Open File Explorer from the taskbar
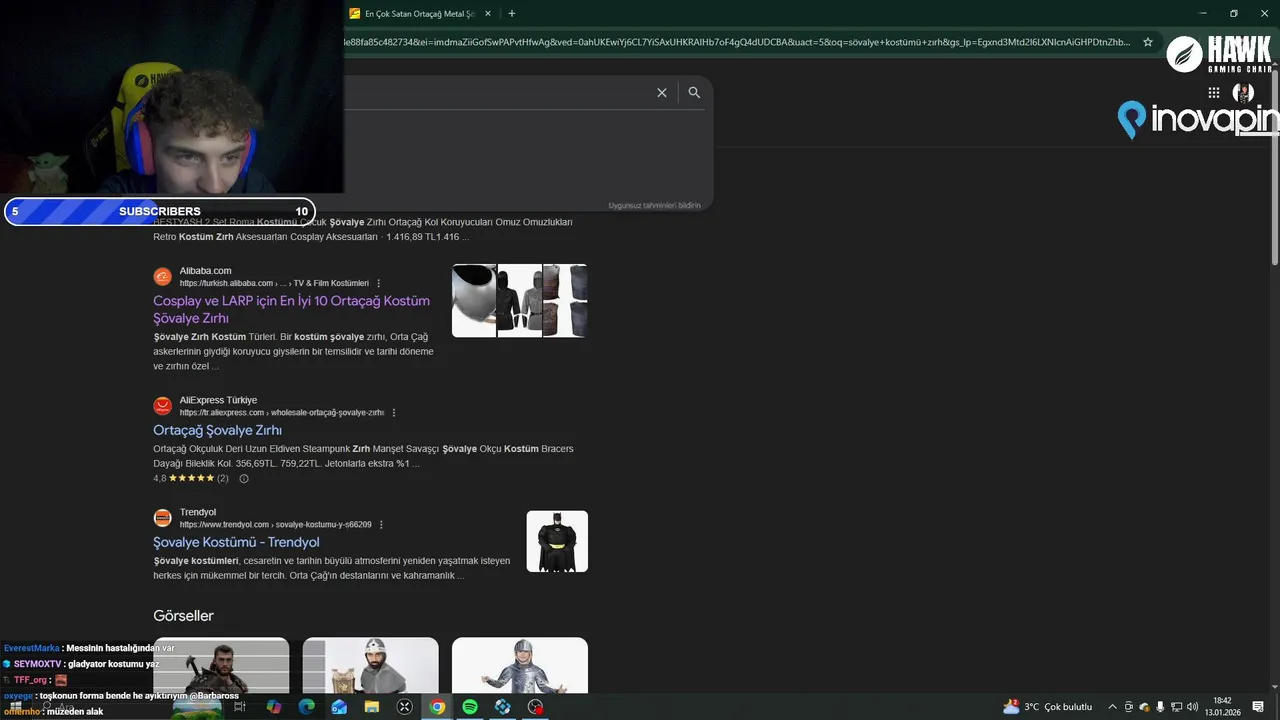1280x720 pixels. click(372, 707)
